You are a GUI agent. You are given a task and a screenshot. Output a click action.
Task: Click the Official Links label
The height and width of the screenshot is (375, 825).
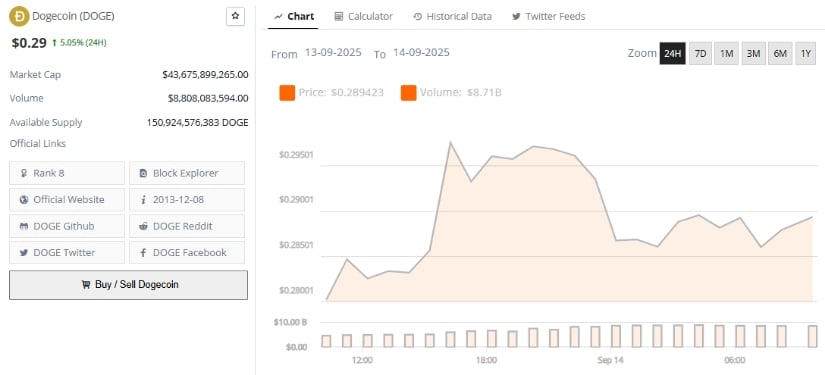[x=37, y=144]
